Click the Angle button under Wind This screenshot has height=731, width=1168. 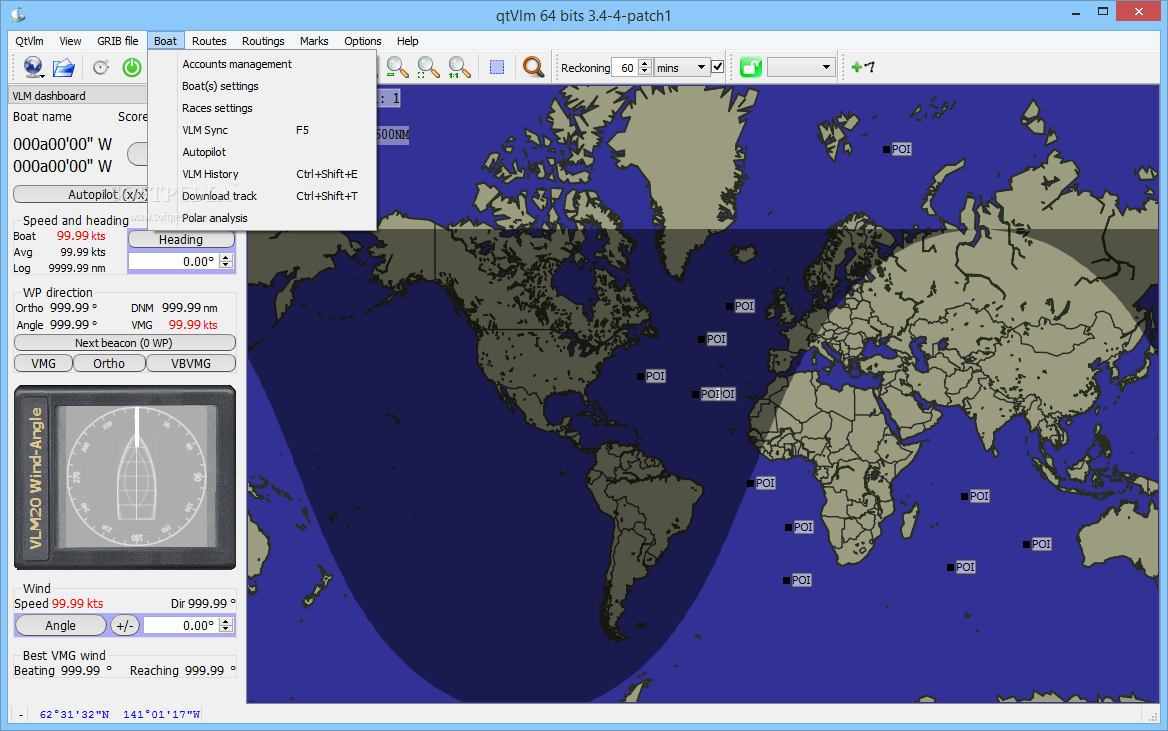coord(60,626)
